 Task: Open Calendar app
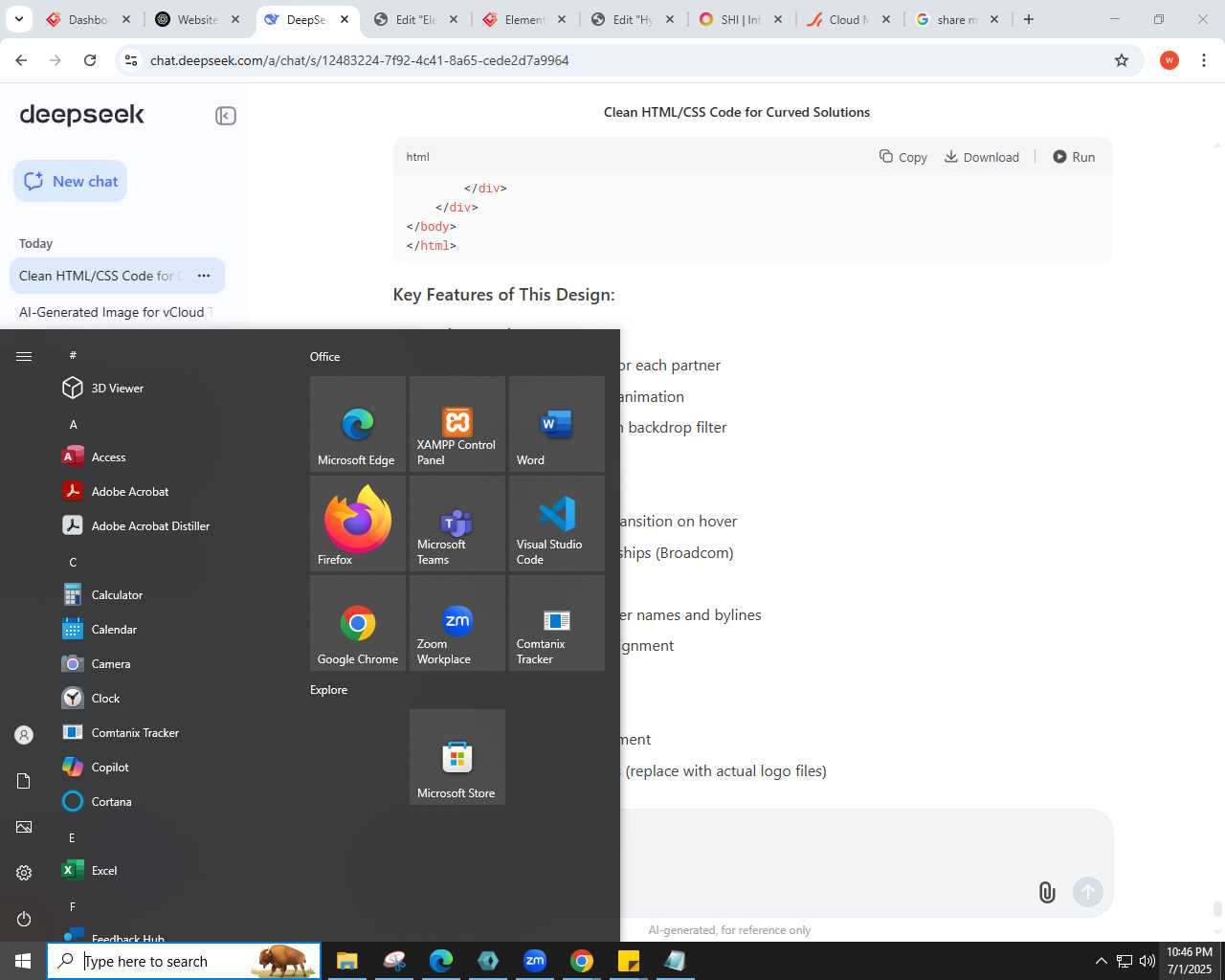point(172,630)
